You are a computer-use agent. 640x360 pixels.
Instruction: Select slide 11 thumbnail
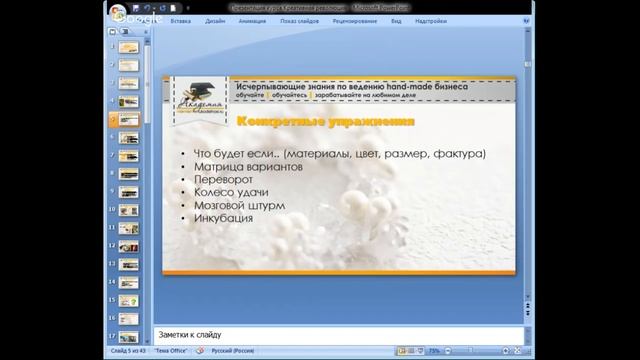coord(129,229)
